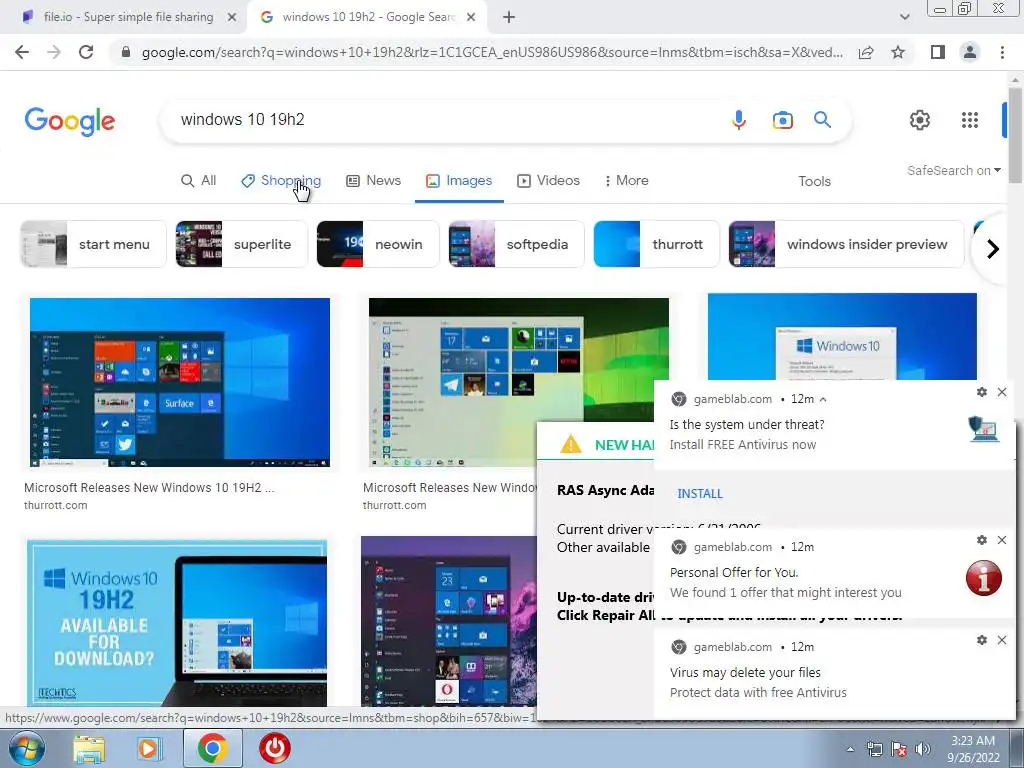Open settings for the antivirus notification
Image resolution: width=1024 pixels, height=768 pixels.
(982, 392)
